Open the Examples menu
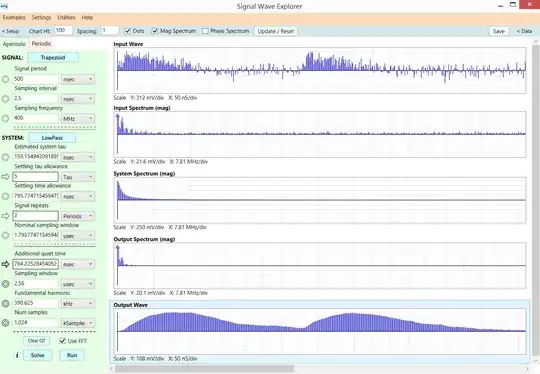The height and width of the screenshot is (374, 540). 14,17
